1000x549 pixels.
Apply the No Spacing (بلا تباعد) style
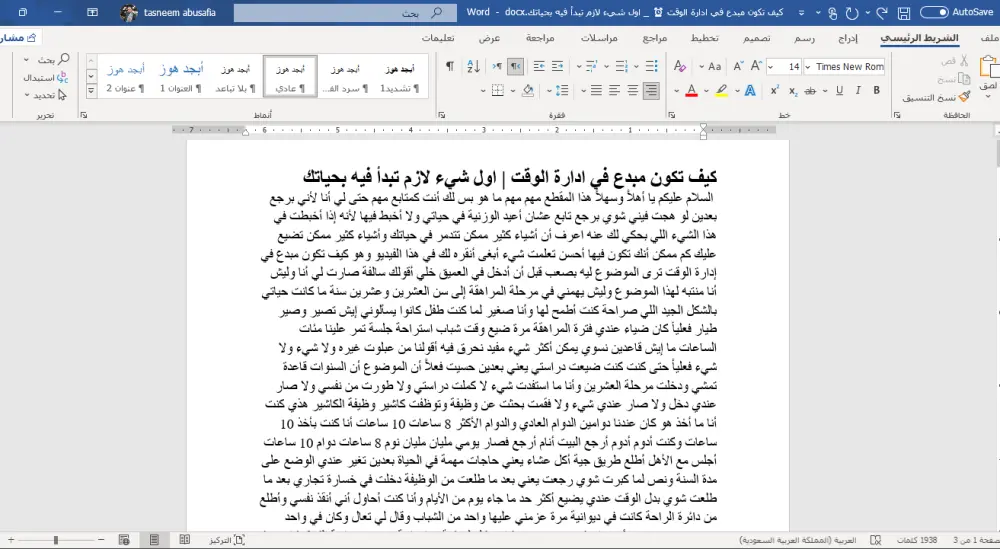point(235,77)
